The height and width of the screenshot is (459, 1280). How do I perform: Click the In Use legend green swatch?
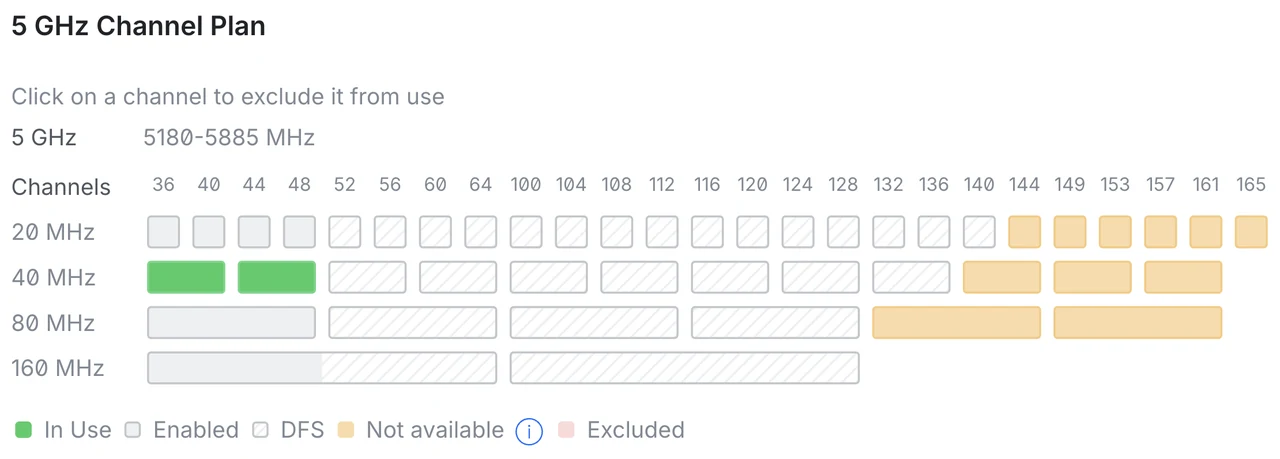[24, 431]
